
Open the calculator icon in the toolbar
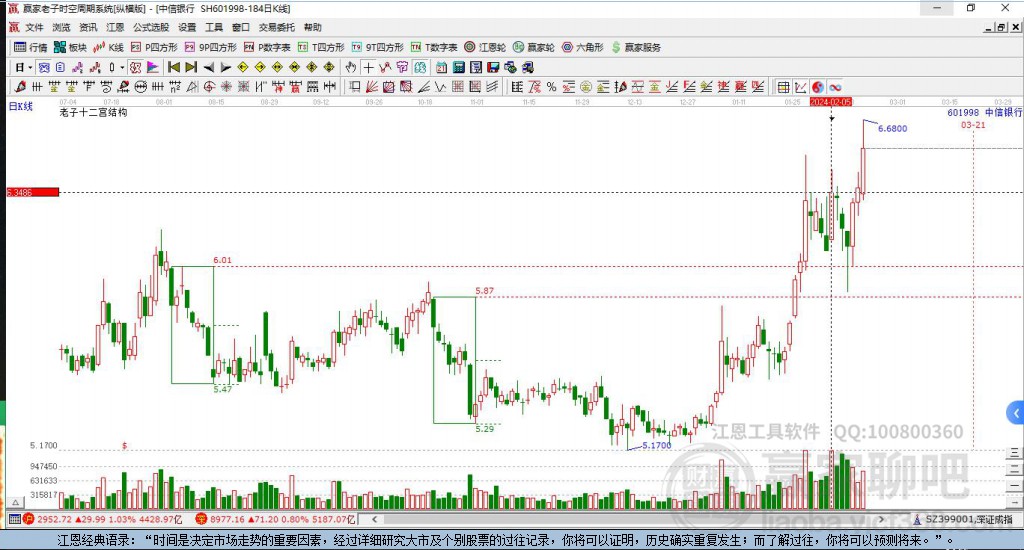pos(458,67)
